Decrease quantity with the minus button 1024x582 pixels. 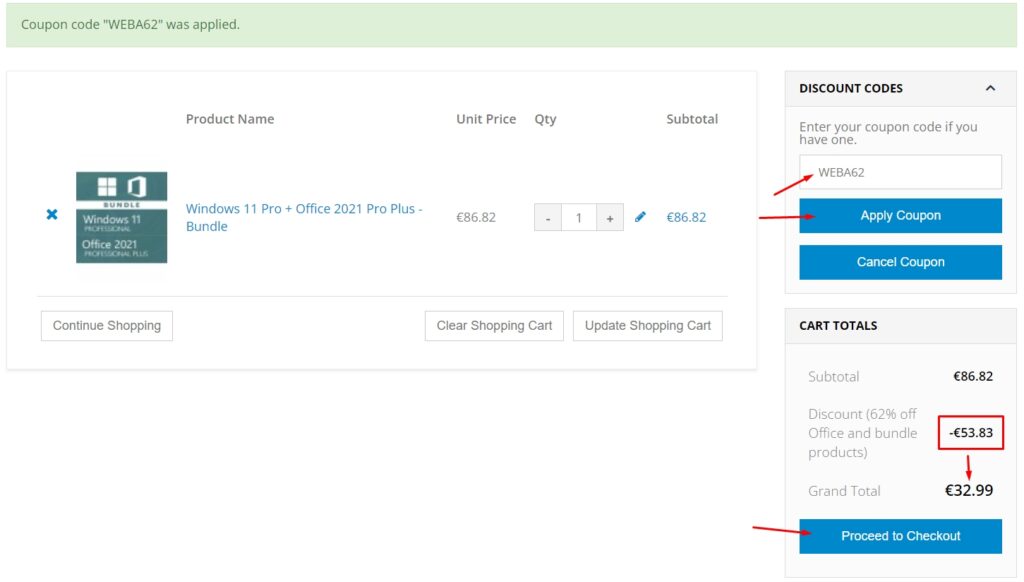[x=548, y=218]
